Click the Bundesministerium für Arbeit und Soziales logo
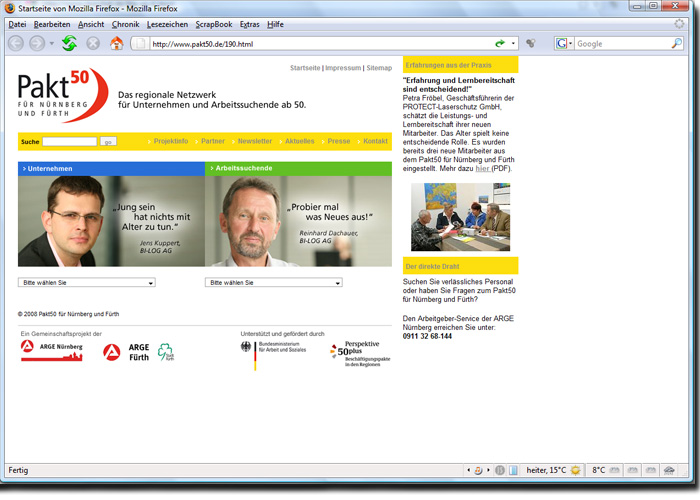700x500 pixels. point(273,356)
